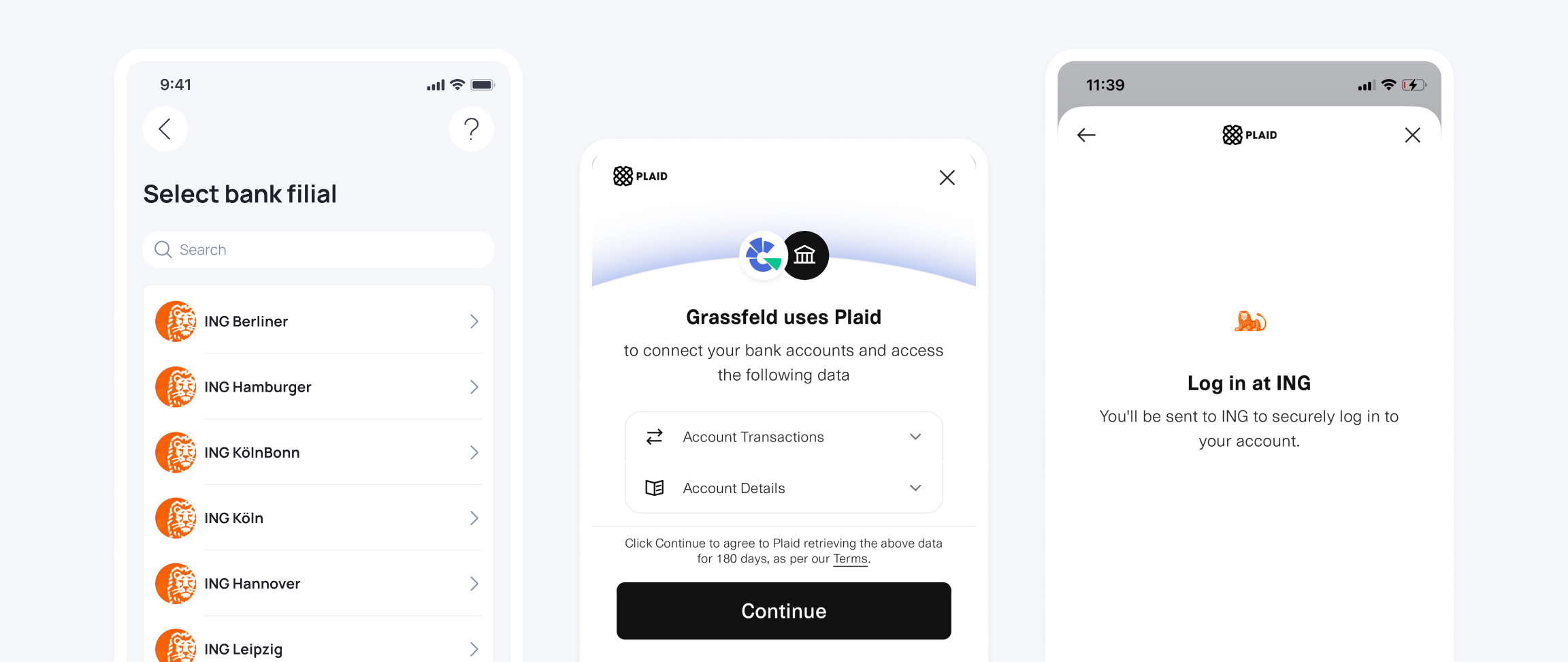Close the Log in at ING screen

[1412, 135]
